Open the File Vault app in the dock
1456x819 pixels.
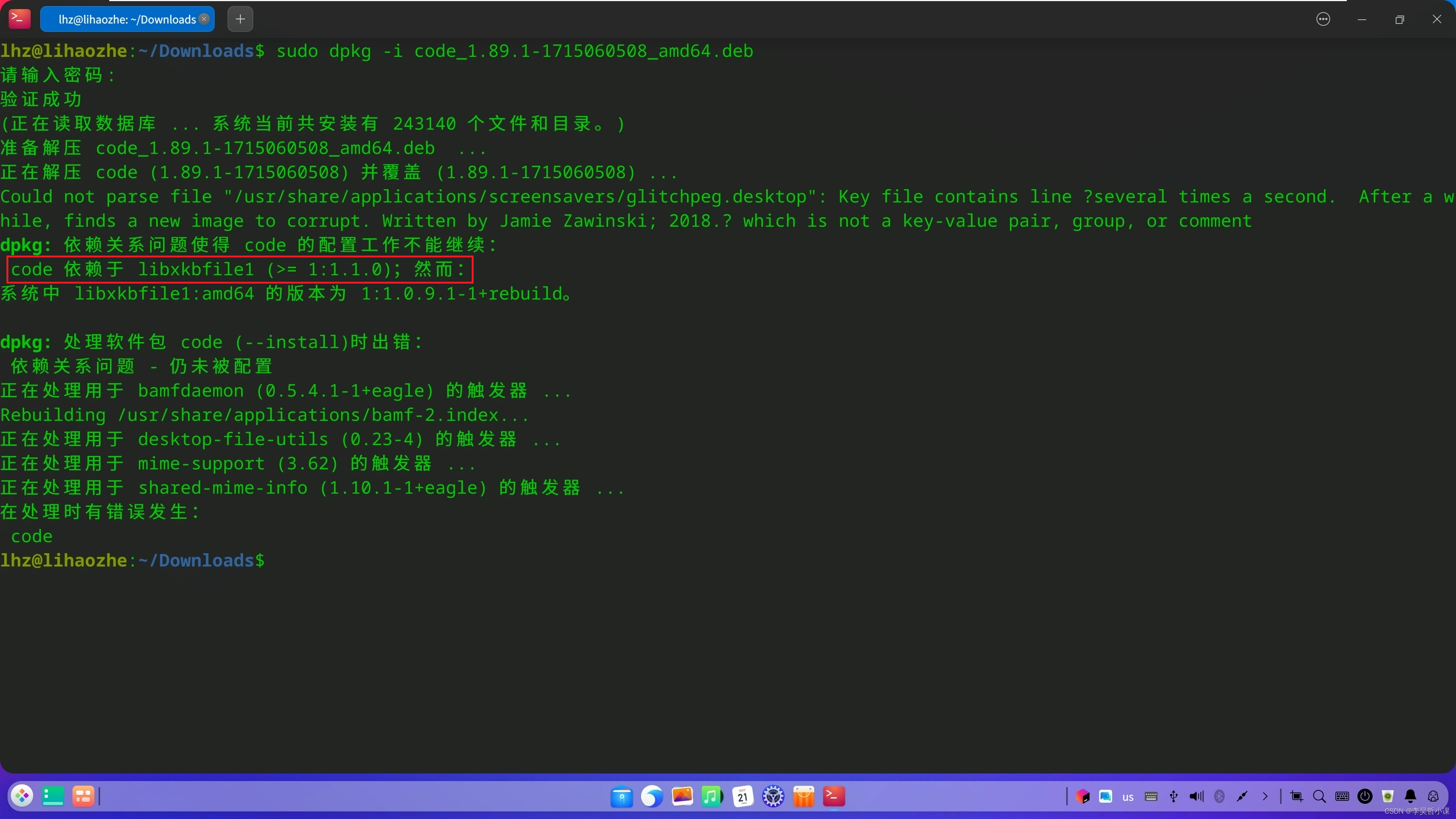622,796
